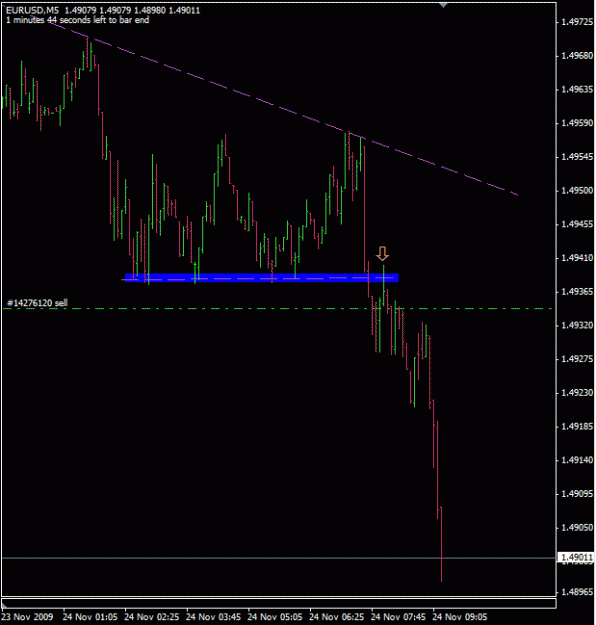Click the EURUSD,M5 chart title text
Screen dimensions: 596x625
pyautogui.click(x=32, y=10)
